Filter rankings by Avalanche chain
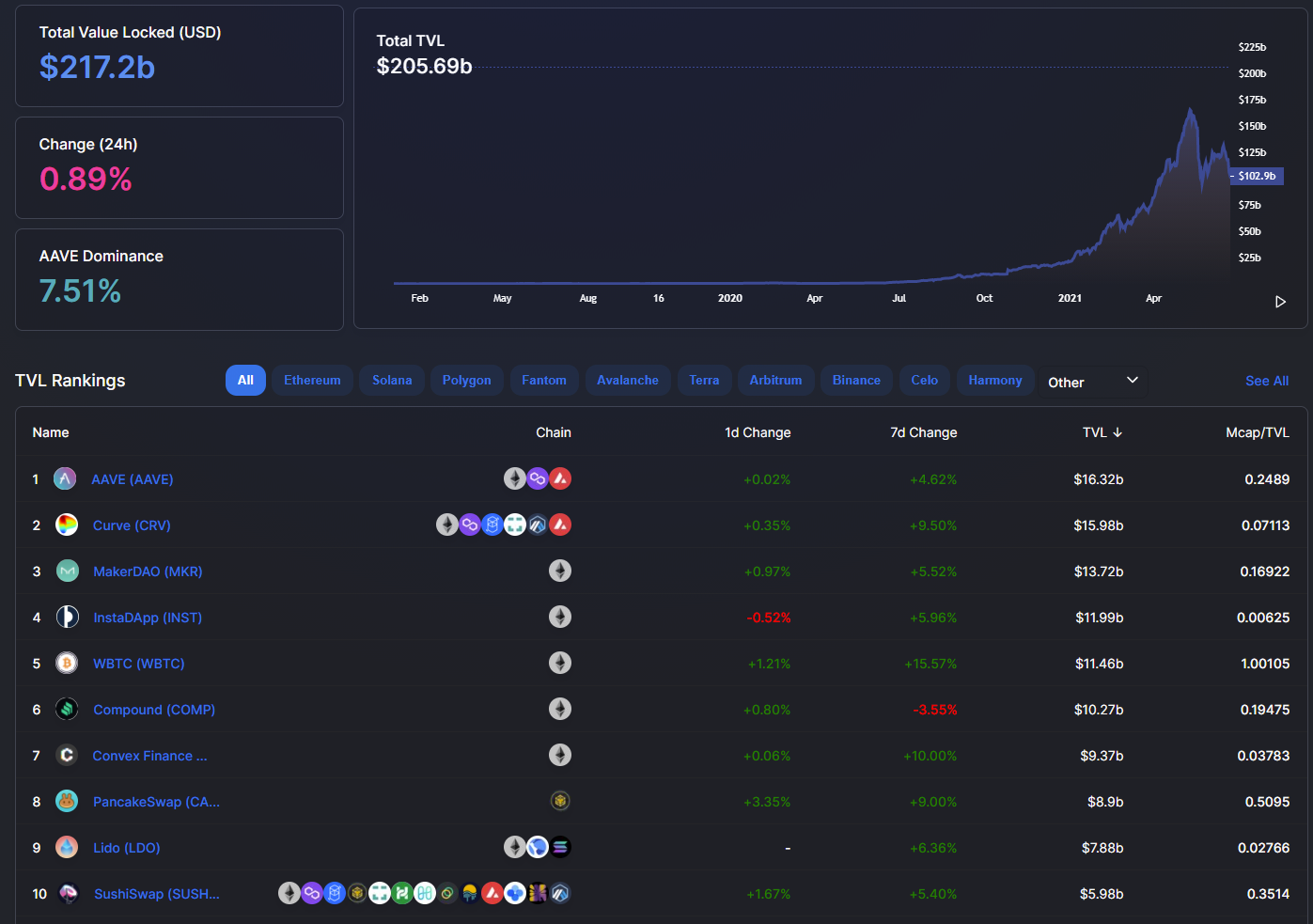Viewport: 1313px width, 924px height. (627, 381)
